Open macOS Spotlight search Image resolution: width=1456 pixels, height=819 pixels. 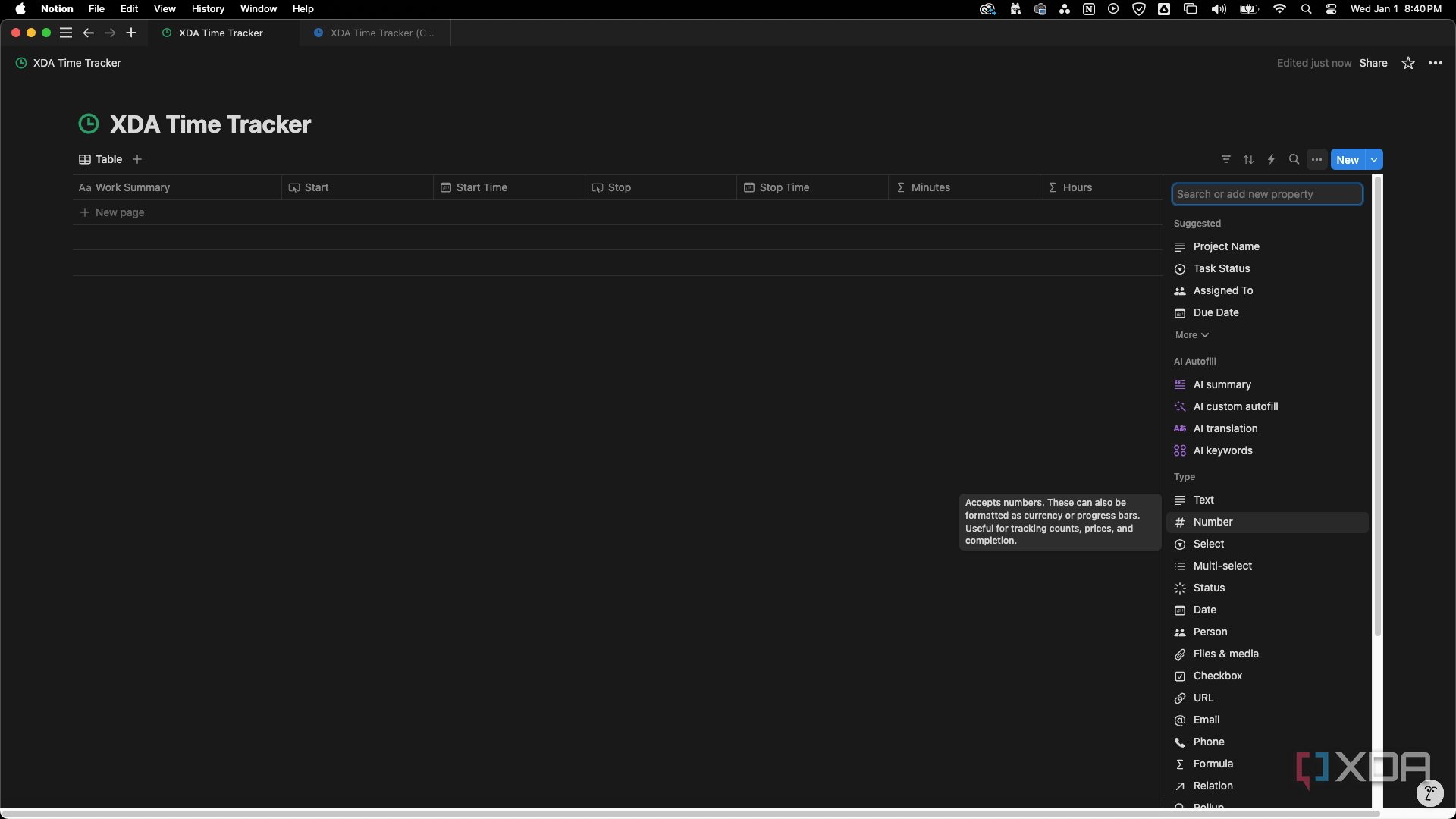pos(1306,9)
